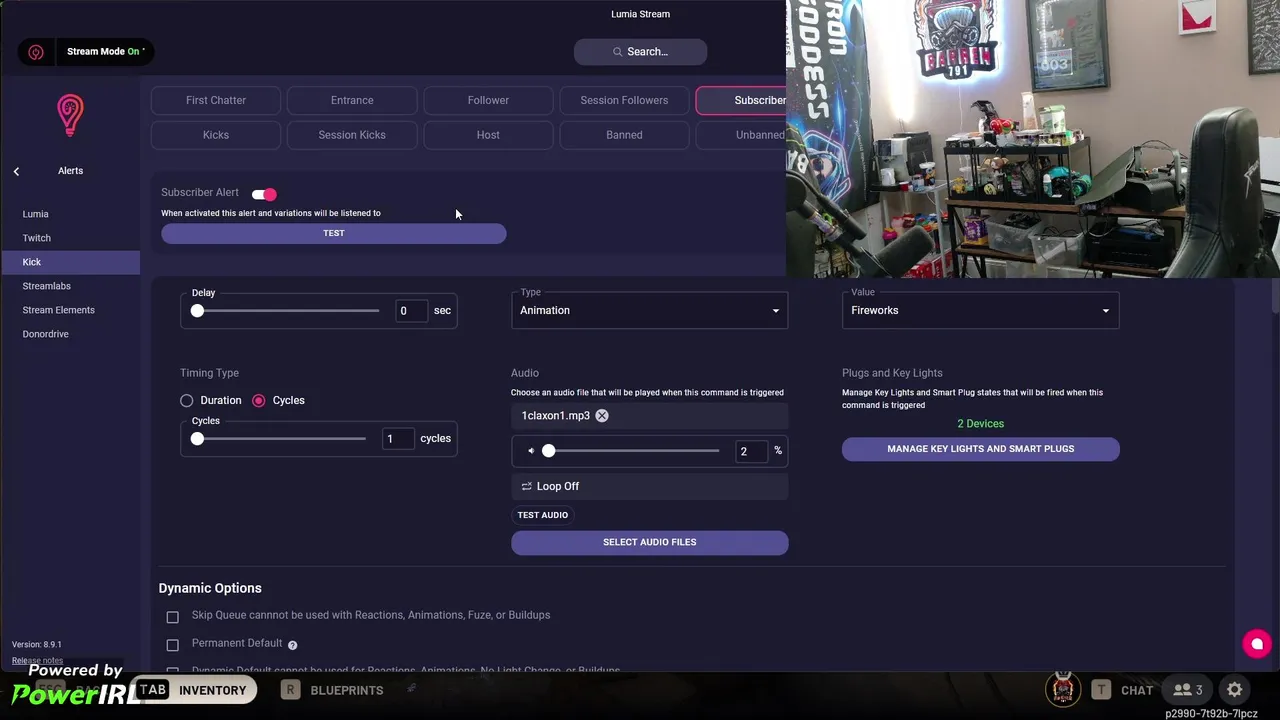Switch to Entrance alert tab
The height and width of the screenshot is (720, 1280).
[x=352, y=100]
